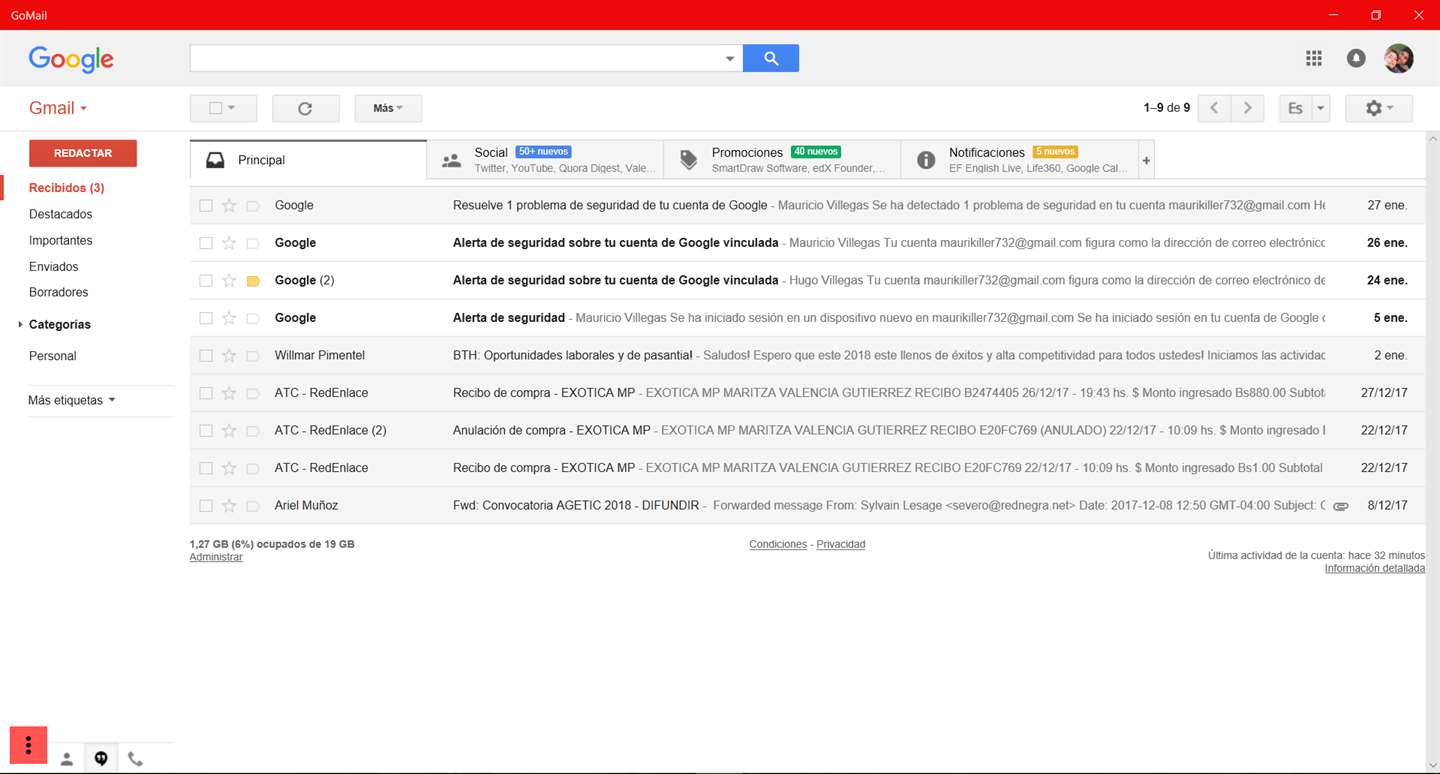This screenshot has height=774, width=1440.
Task: Add a new inbox tab with plus
Action: click(1146, 160)
